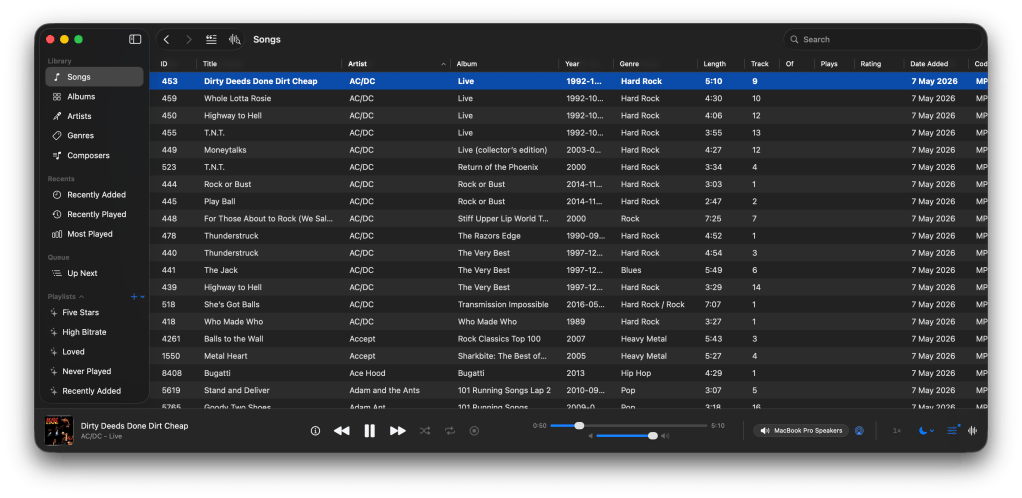
Task: Go back with the left chevron
Action: 167,39
